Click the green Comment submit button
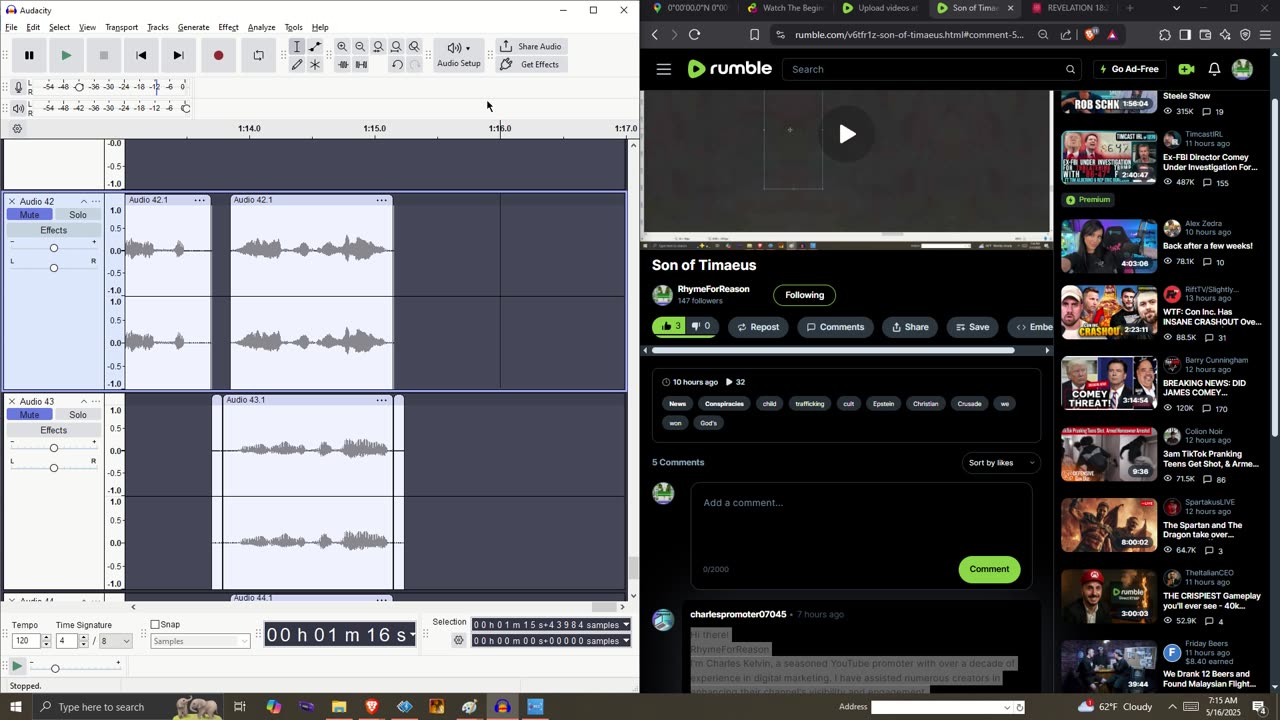This screenshot has height=720, width=1280. tap(989, 569)
